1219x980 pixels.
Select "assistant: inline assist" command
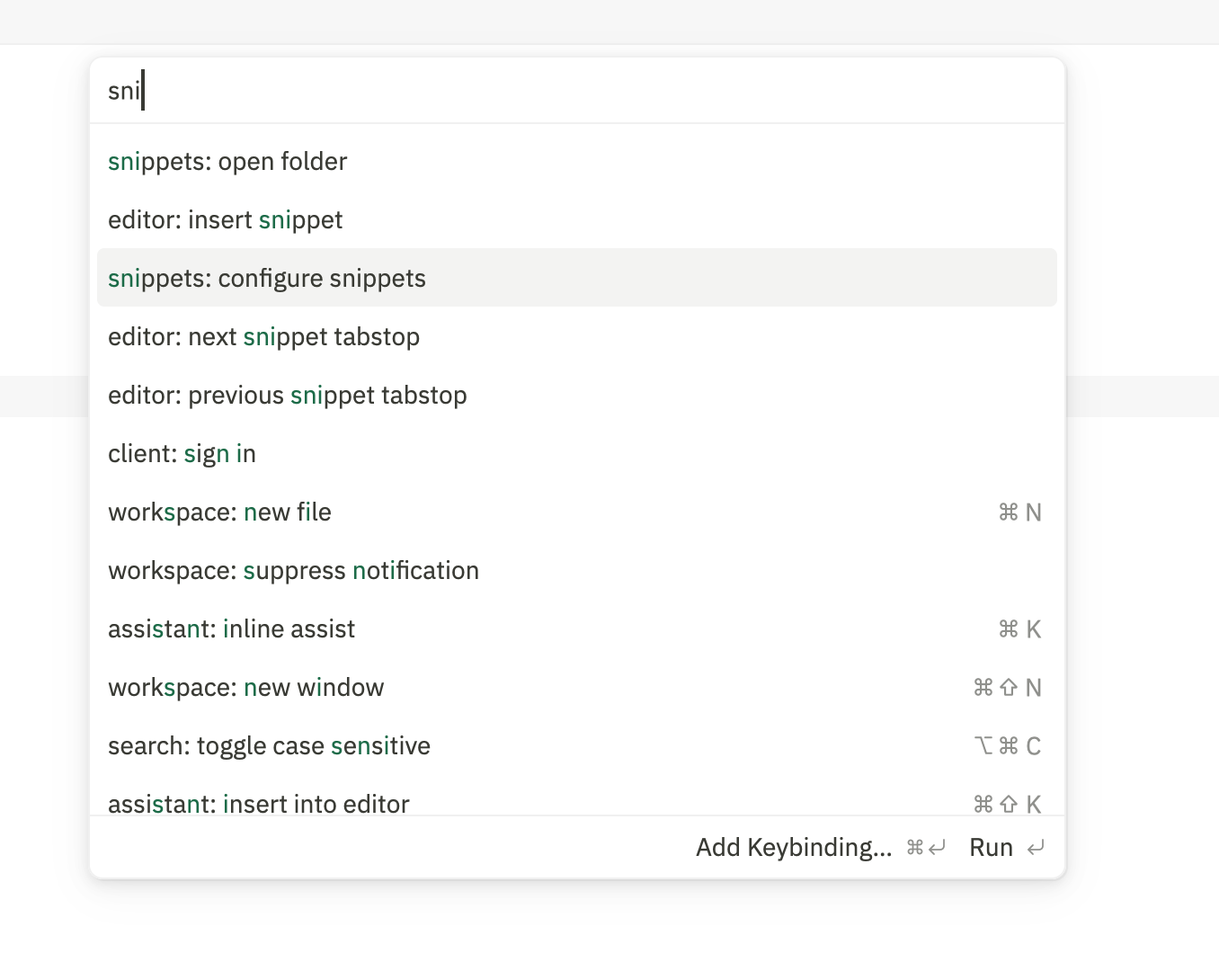point(232,629)
